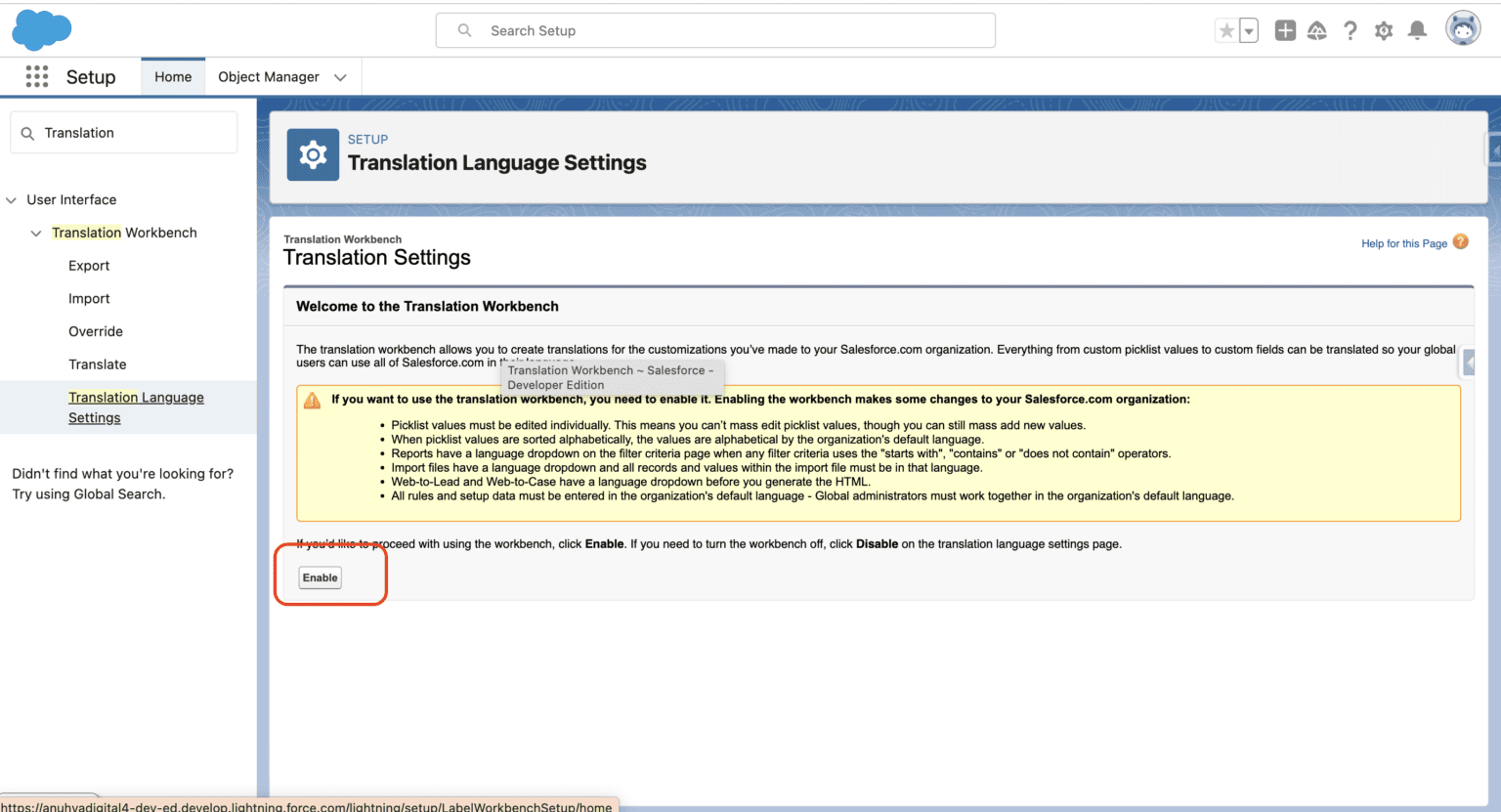Open the favorites list dropdown arrow
The width and height of the screenshot is (1501, 812).
tap(1248, 30)
